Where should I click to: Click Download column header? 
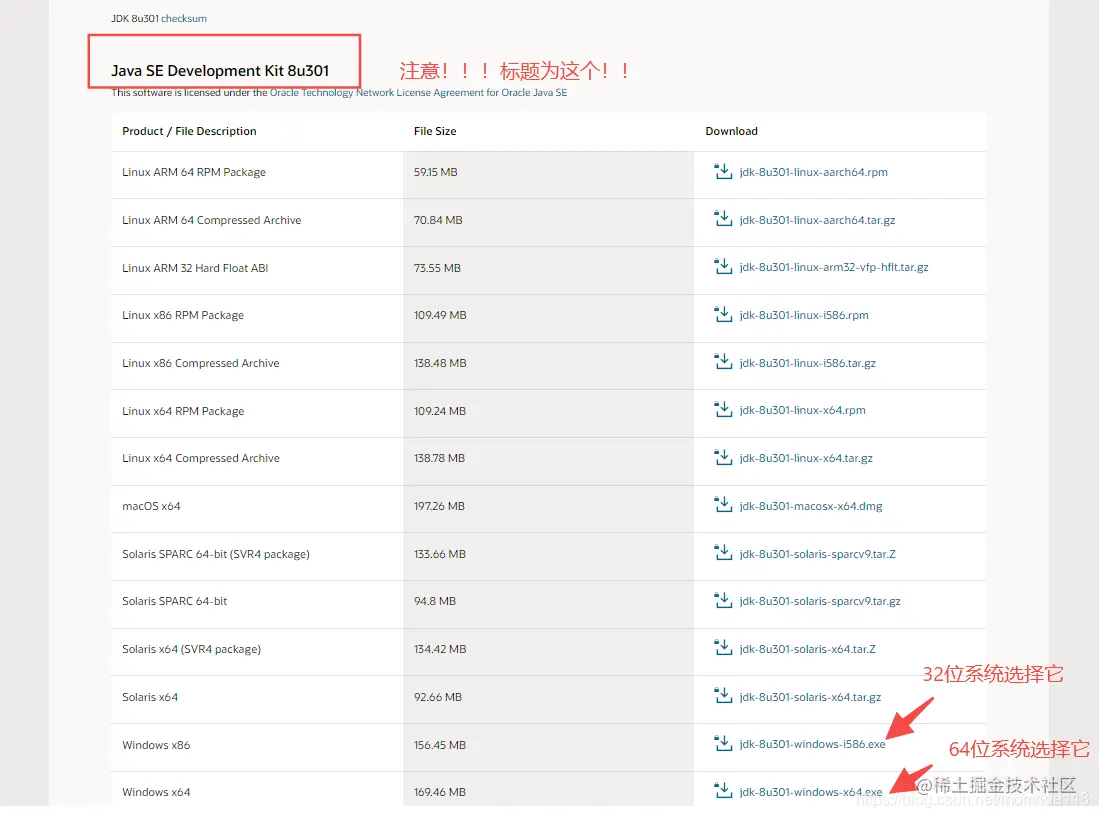[x=731, y=131]
